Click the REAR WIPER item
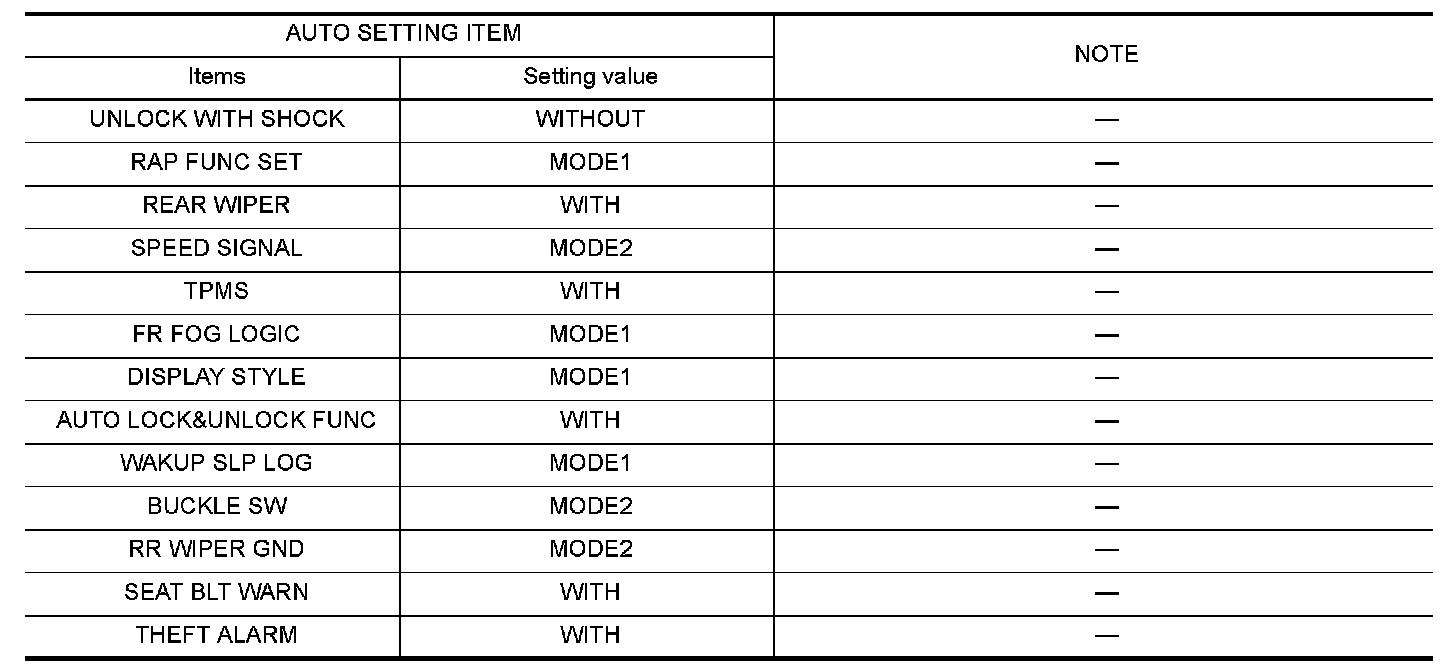This screenshot has width=1456, height=672. (x=216, y=205)
